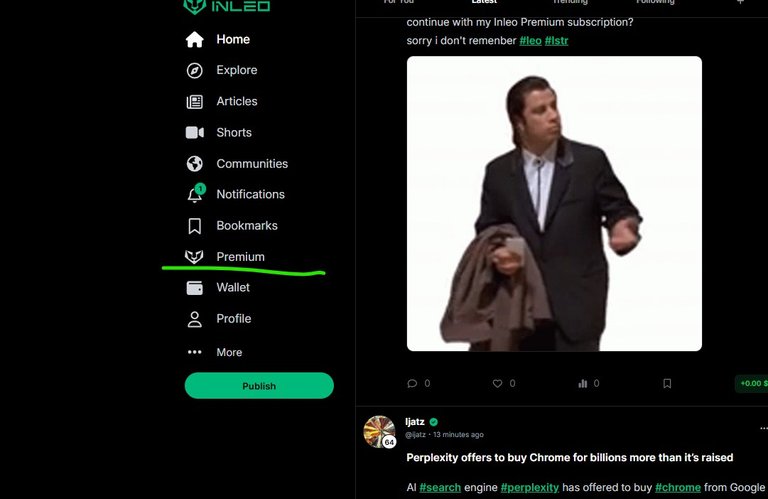Open the confused man GIF image
Screen dimensions: 768x499
coord(554,204)
